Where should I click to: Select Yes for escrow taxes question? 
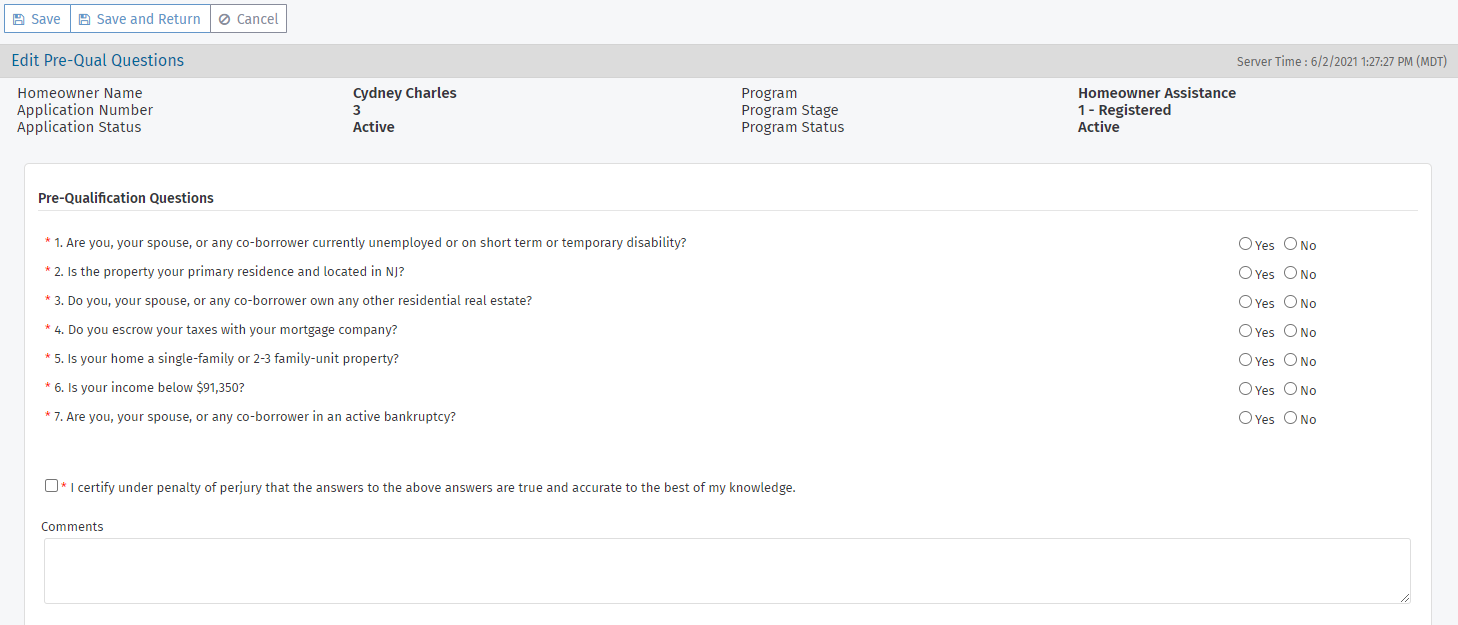click(1245, 331)
